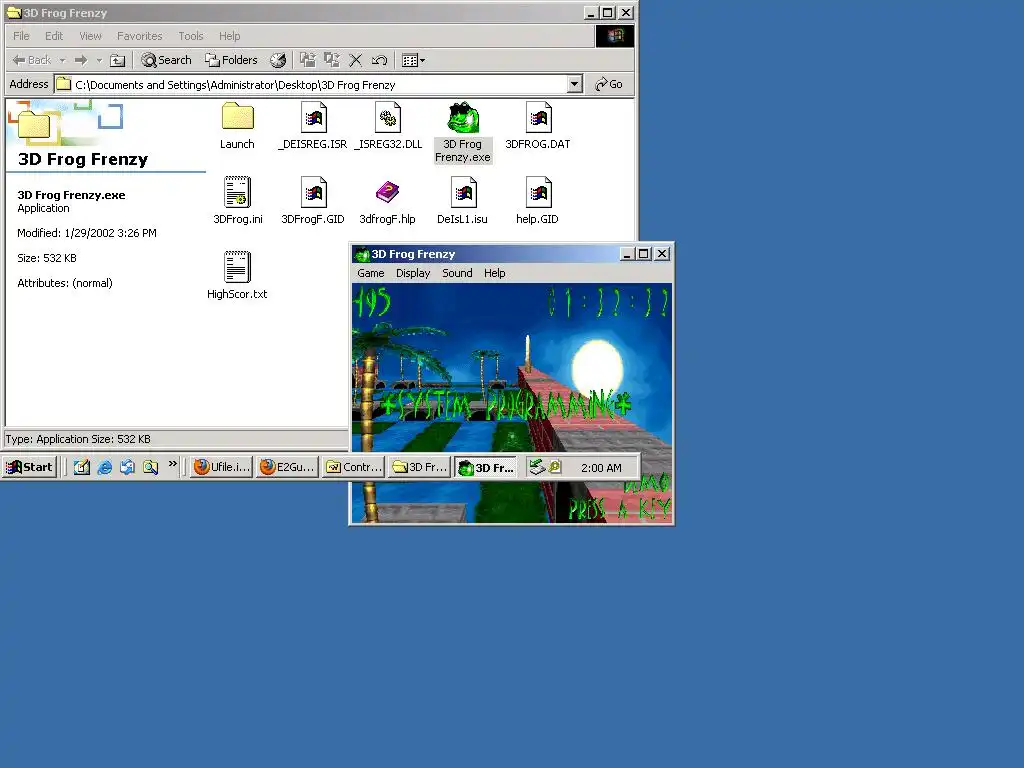Open the Back history dropdown arrow
The width and height of the screenshot is (1024, 768).
[x=63, y=60]
